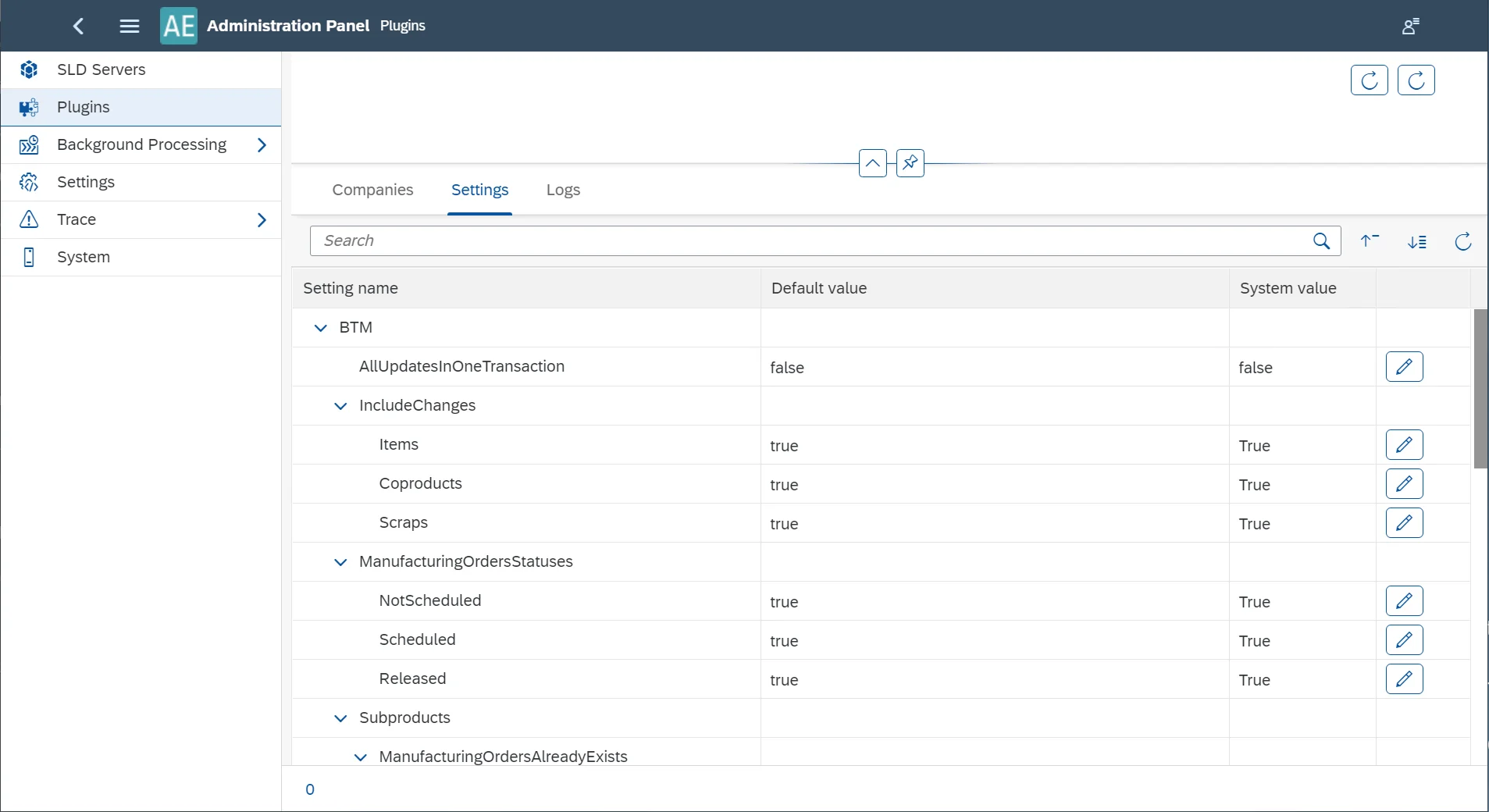
Task: Collapse the BTM settings group
Action: click(x=320, y=328)
